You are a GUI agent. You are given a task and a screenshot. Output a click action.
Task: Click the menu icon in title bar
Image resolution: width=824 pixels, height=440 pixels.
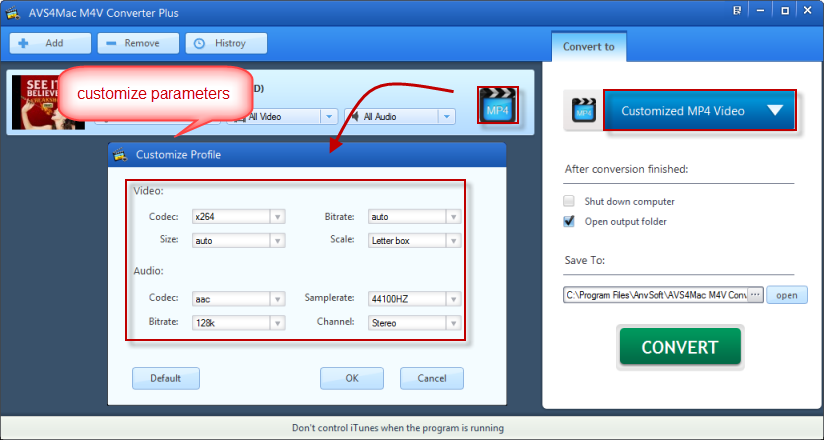pos(737,11)
